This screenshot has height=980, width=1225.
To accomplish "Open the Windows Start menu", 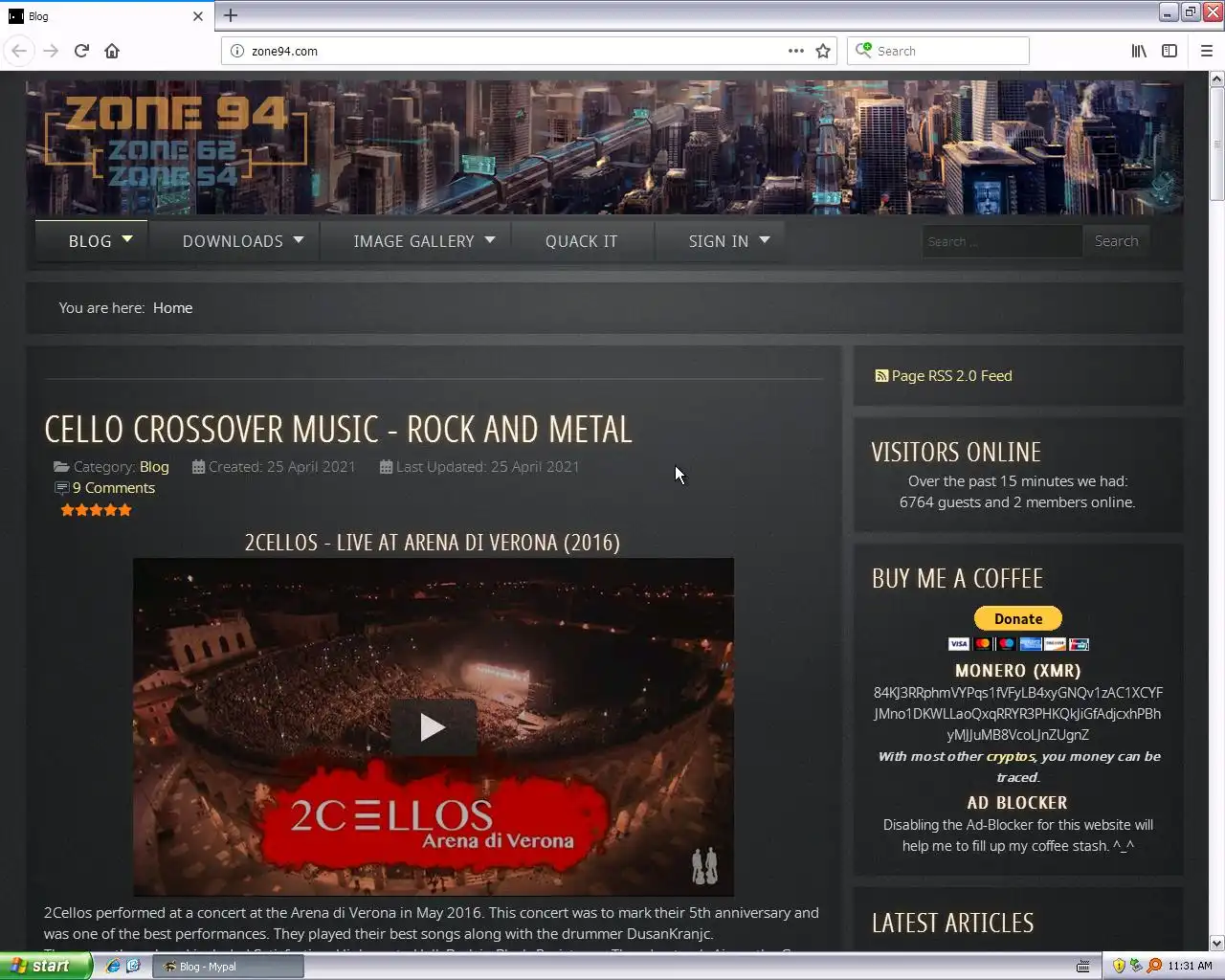I will (x=46, y=967).
